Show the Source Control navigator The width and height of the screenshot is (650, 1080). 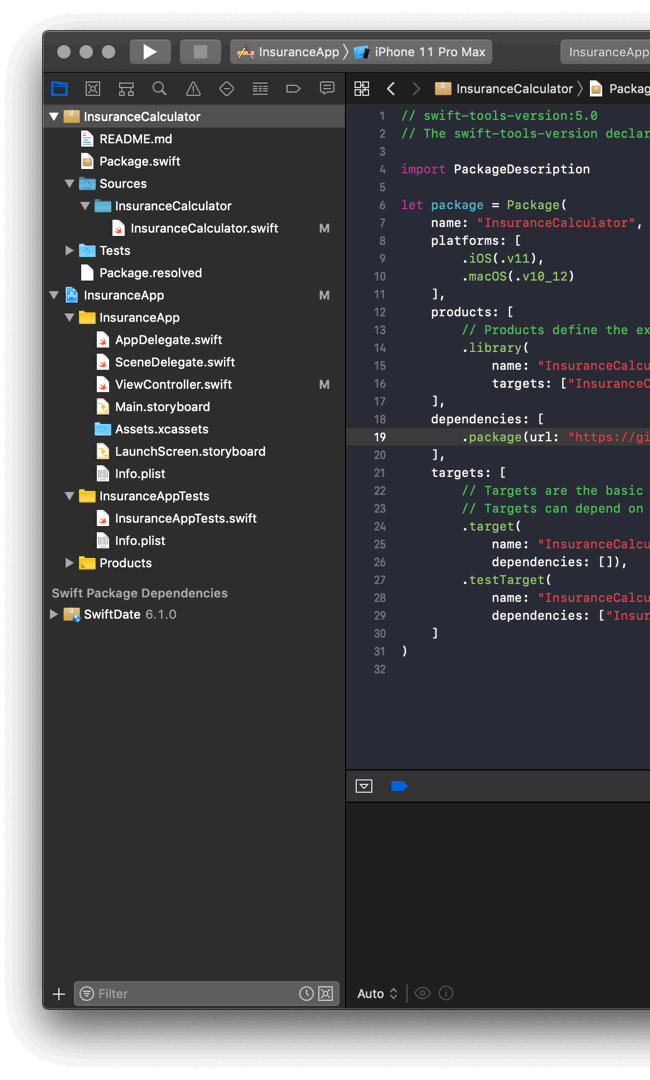(93, 88)
